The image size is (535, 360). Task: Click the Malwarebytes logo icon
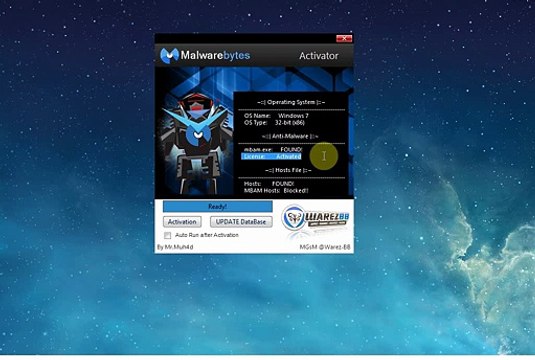click(x=169, y=55)
